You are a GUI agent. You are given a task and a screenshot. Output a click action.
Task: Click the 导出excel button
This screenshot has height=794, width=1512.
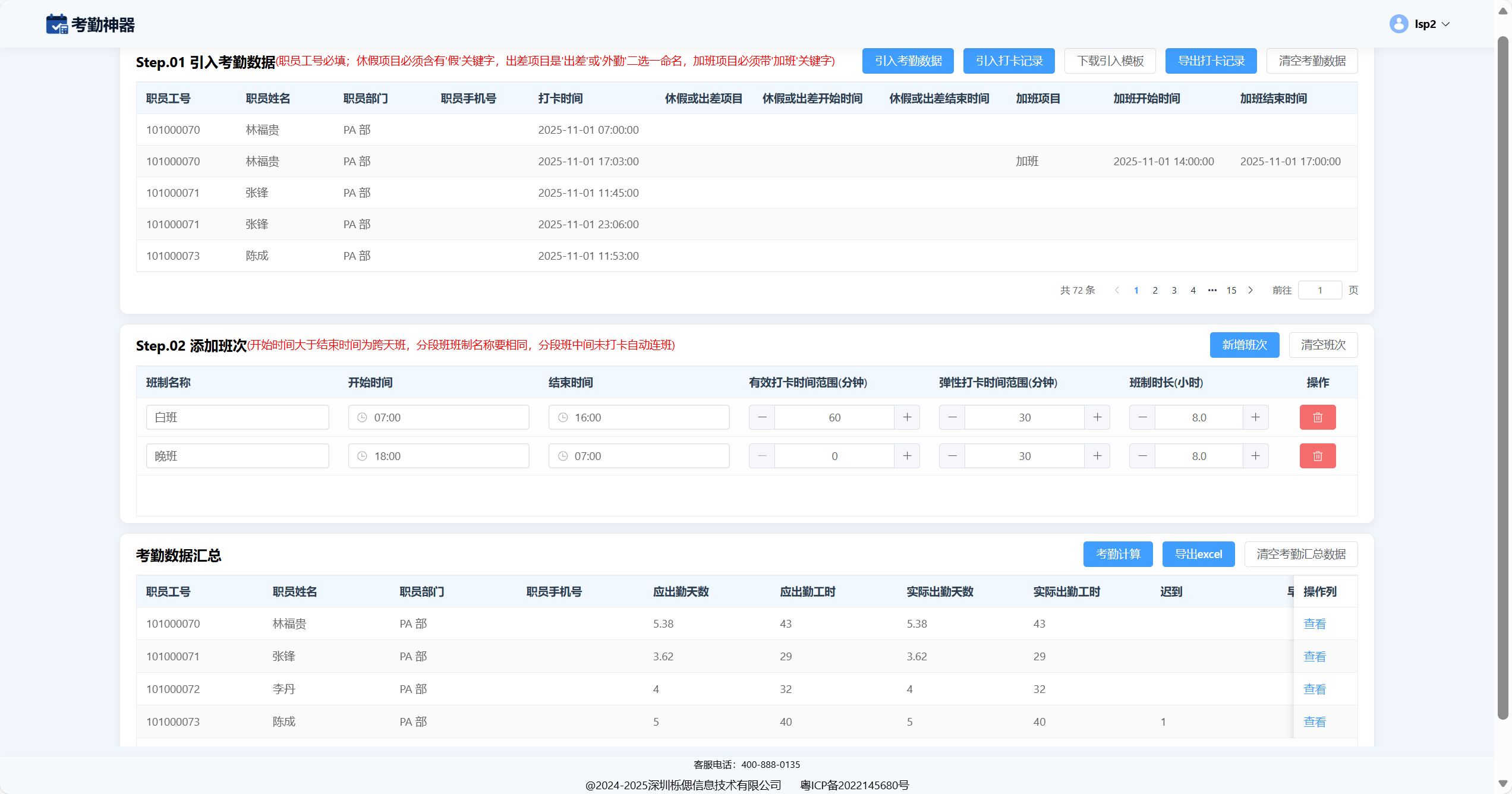point(1198,554)
